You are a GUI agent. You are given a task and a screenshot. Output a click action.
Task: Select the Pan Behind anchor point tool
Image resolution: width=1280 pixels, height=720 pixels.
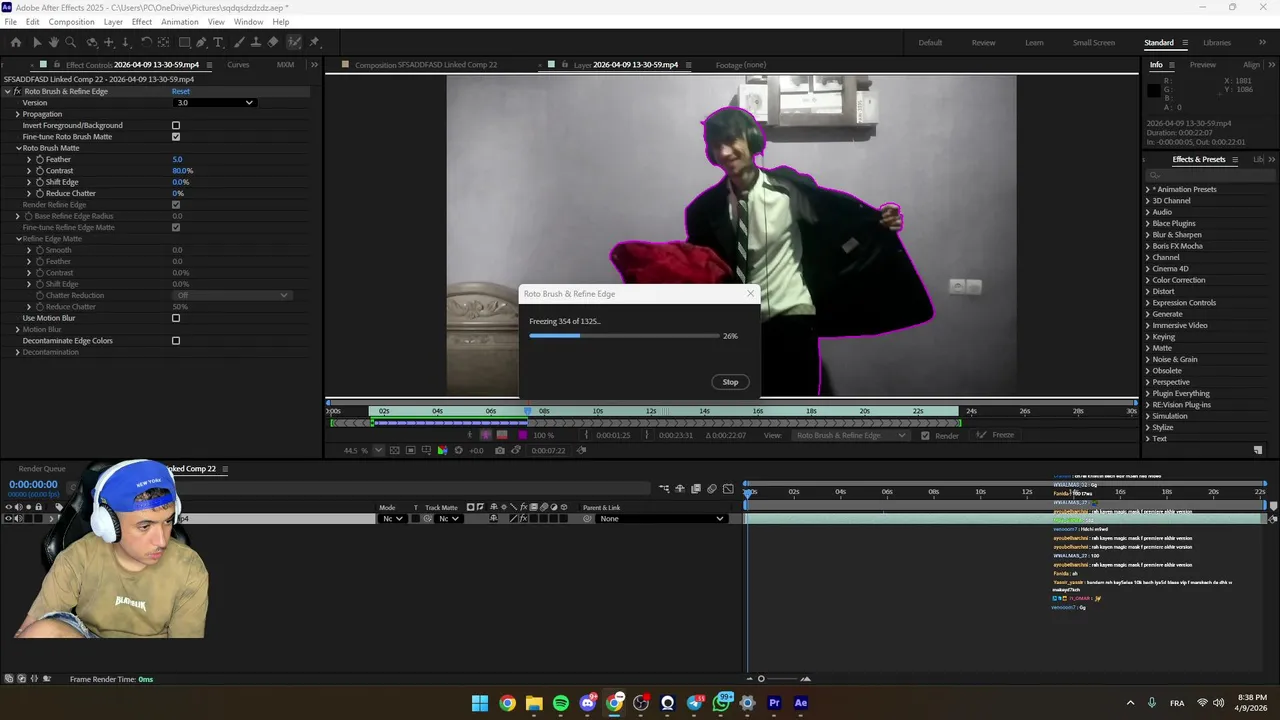163,42
